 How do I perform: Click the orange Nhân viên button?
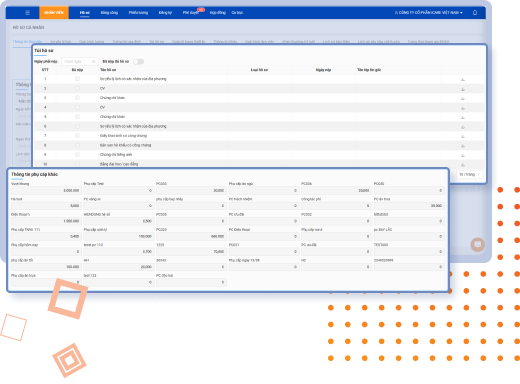coord(54,13)
